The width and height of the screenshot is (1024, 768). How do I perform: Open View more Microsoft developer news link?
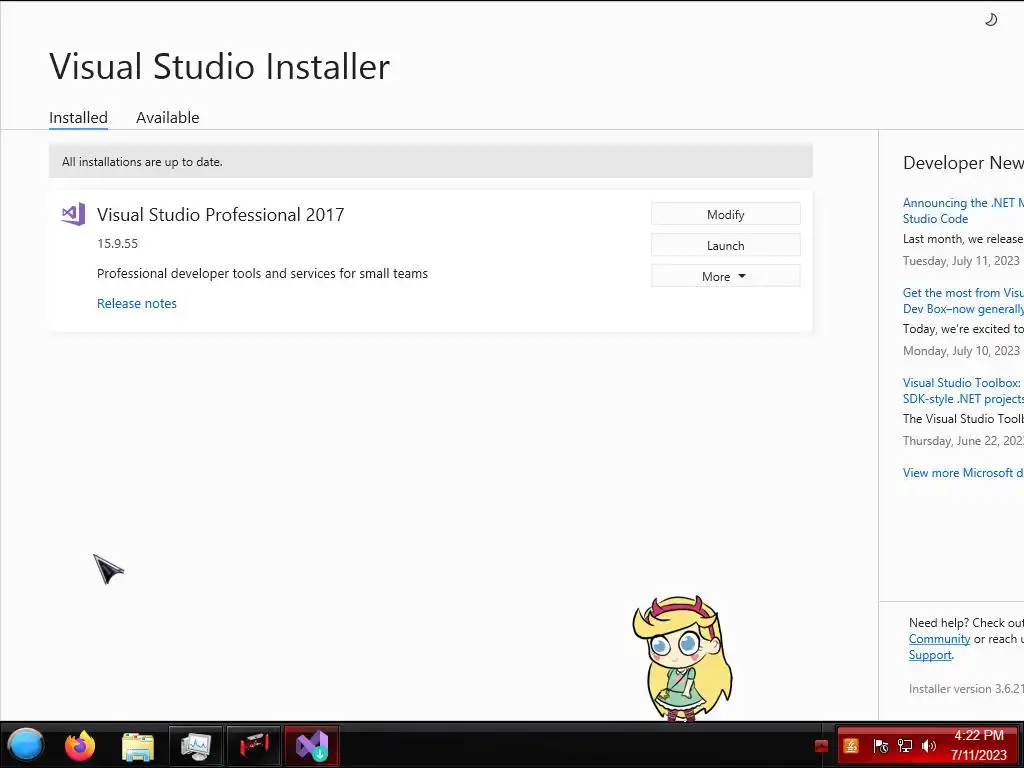click(963, 472)
